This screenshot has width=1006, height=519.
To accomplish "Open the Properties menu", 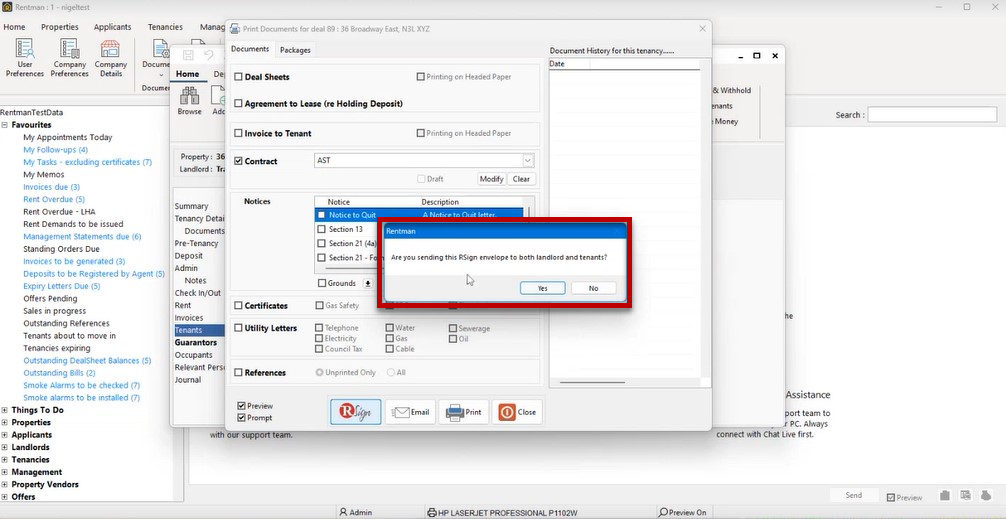I will coord(60,27).
